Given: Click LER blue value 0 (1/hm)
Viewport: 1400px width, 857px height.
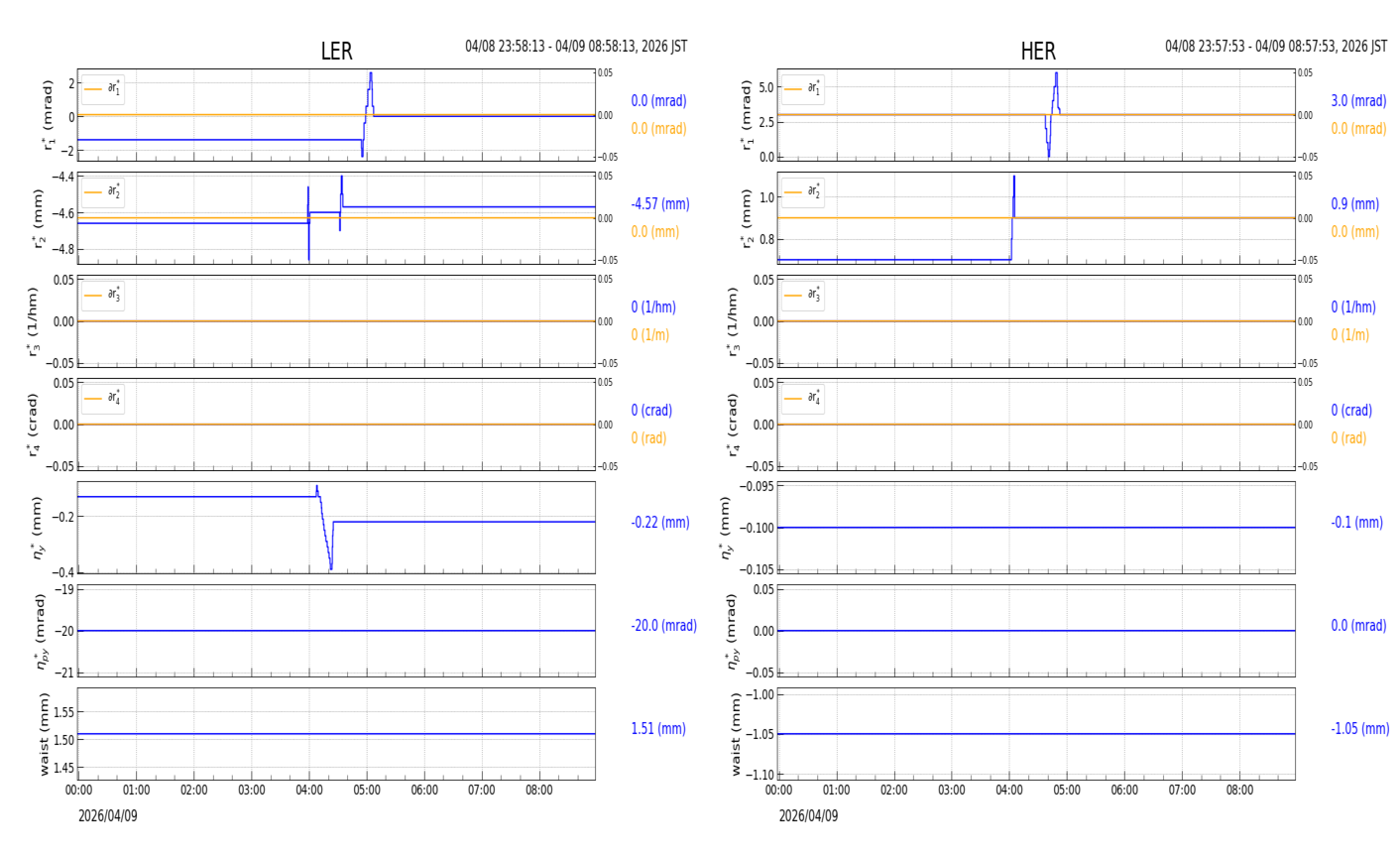Looking at the screenshot, I should [x=653, y=307].
